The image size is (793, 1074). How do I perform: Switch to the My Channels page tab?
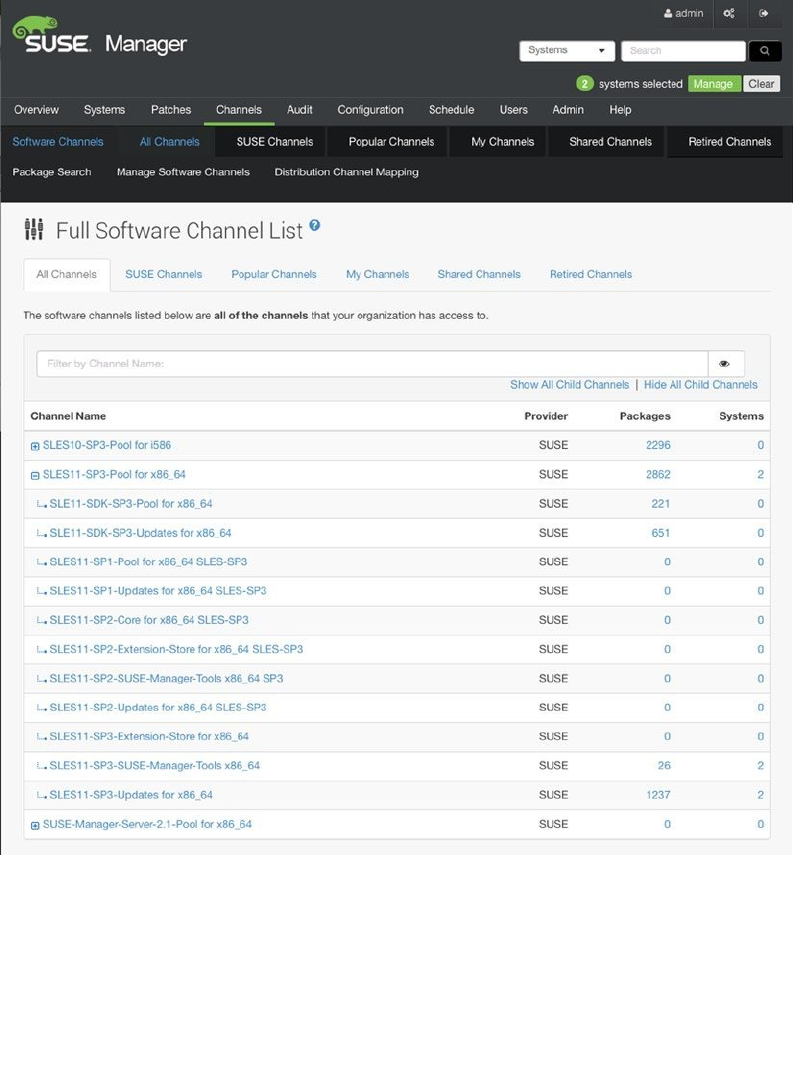point(377,274)
